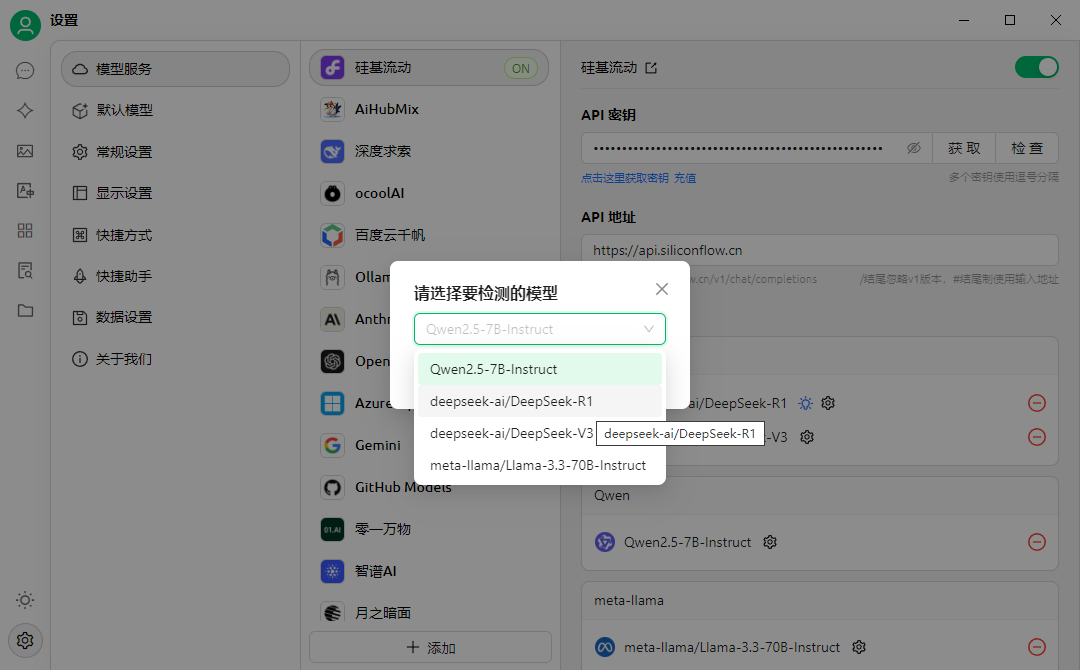Collapse the model selection combo box arrow
This screenshot has height=670, width=1080.
click(x=649, y=329)
